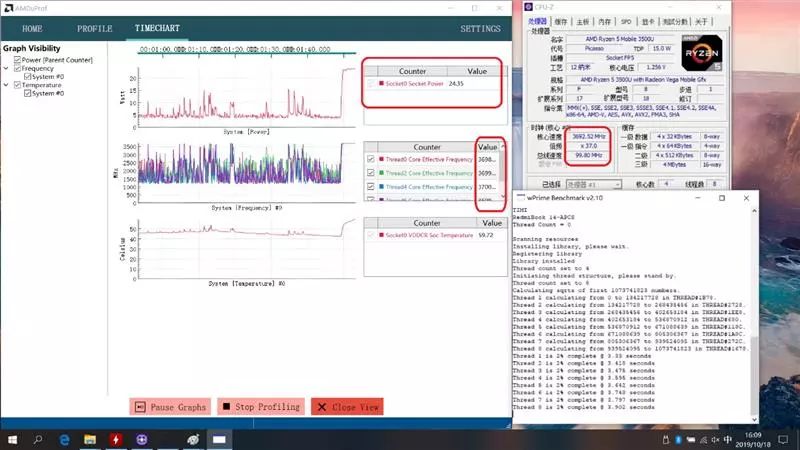Toggle the Frequency checkbox in Graph Visibility
800x450 pixels.
click(x=17, y=68)
